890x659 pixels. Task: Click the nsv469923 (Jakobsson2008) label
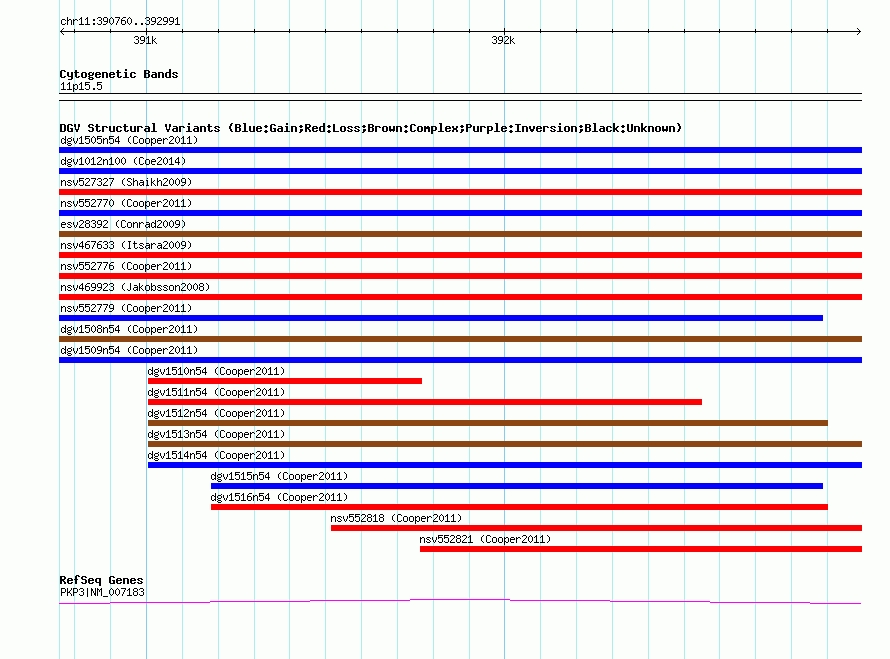click(x=135, y=287)
